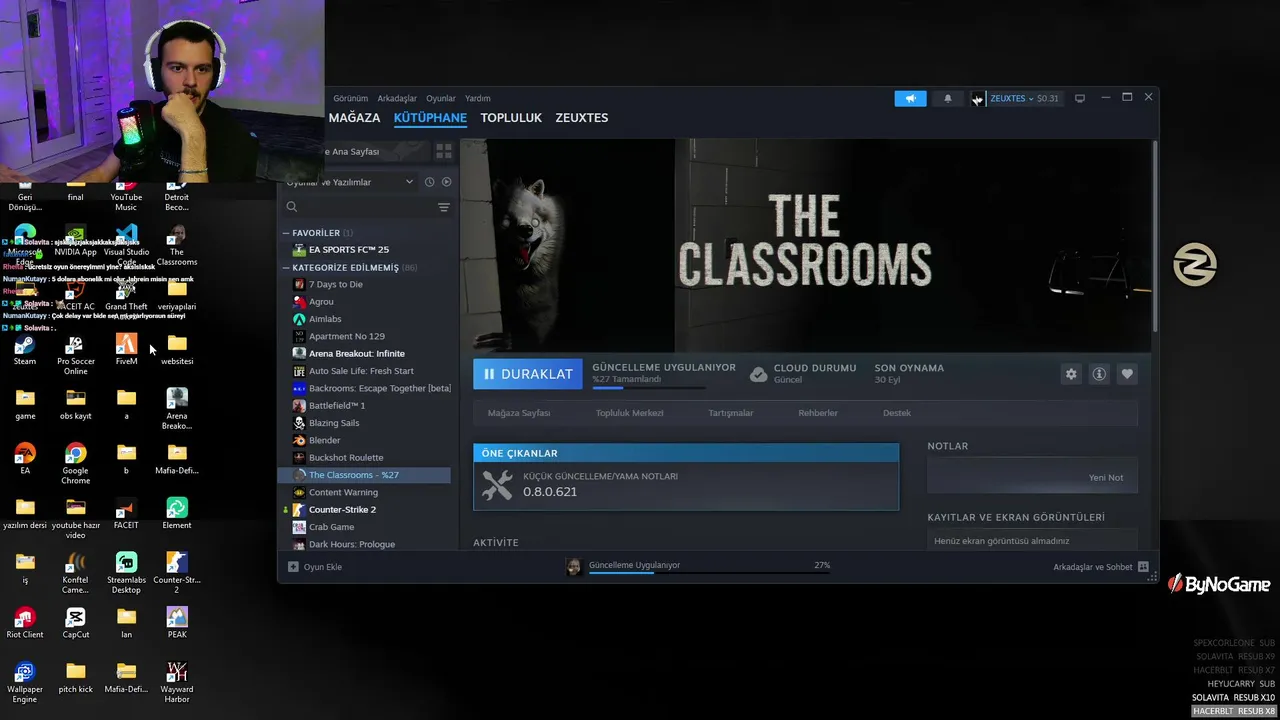The width and height of the screenshot is (1280, 720).
Task: Favorite The Classrooms with heart icon
Action: [x=1127, y=374]
